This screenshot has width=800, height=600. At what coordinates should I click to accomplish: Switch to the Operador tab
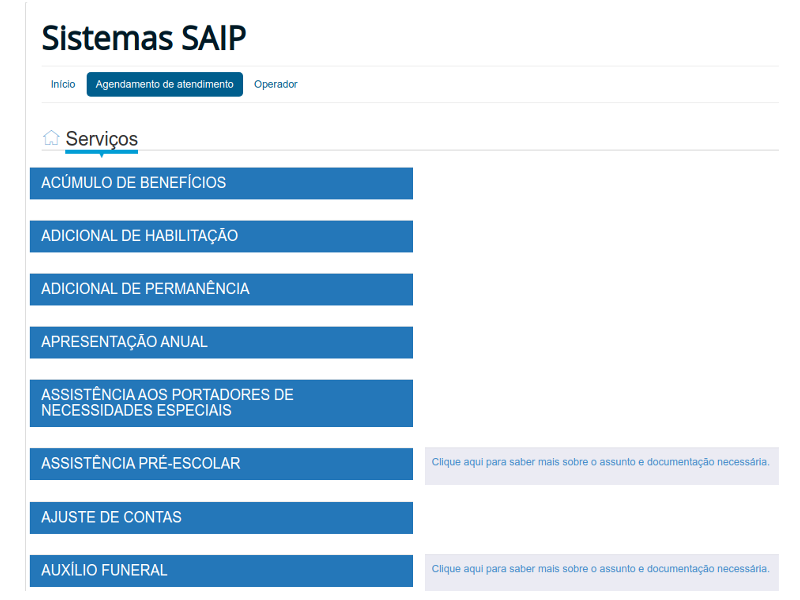(276, 85)
